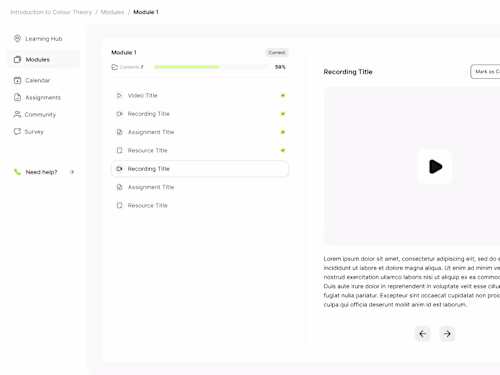Screen dimensions: 500x375
Task: Click the Modules stack icon
Action: point(17,59)
